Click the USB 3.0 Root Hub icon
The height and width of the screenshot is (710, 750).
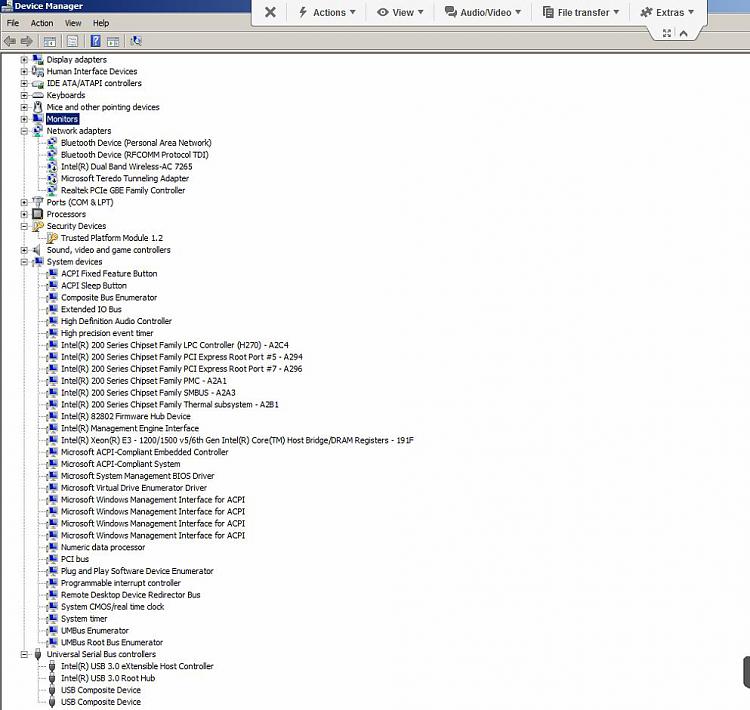point(52,678)
